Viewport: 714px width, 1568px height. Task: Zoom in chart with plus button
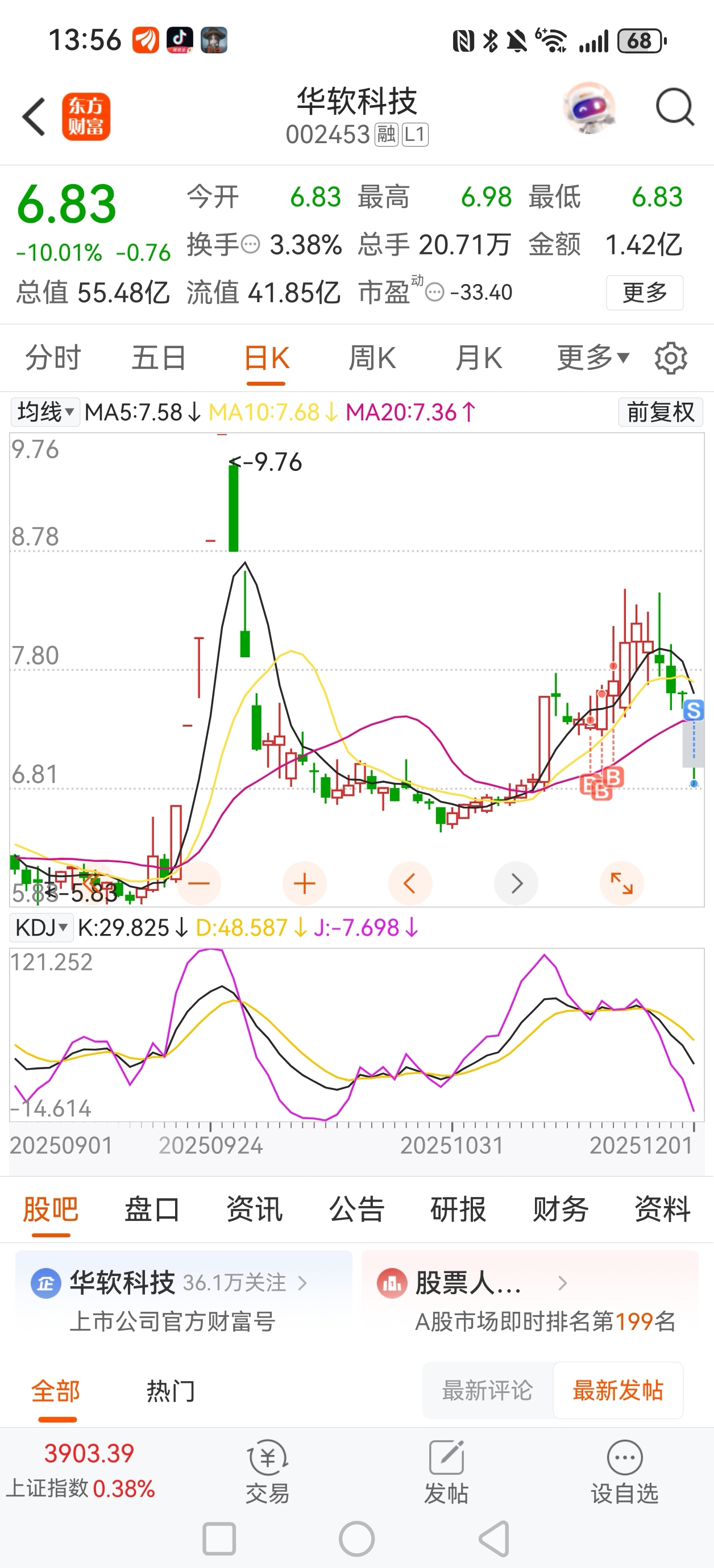(305, 883)
